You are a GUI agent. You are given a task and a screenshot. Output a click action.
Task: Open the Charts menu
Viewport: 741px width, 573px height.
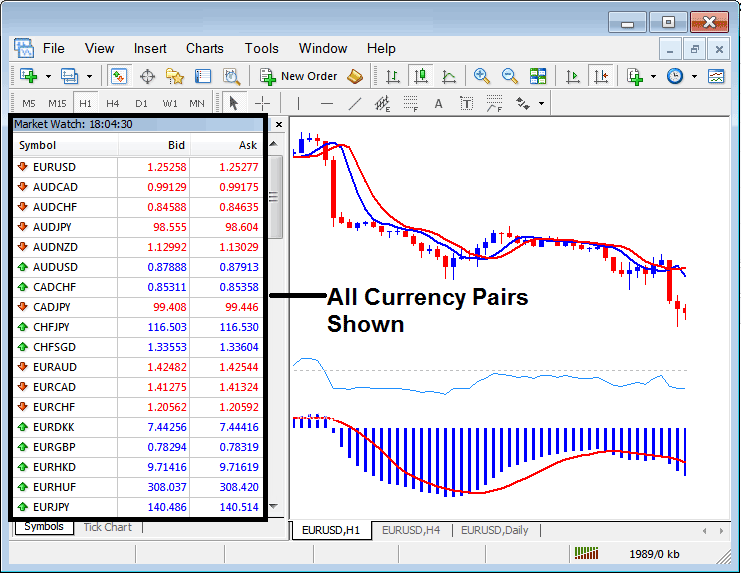204,48
